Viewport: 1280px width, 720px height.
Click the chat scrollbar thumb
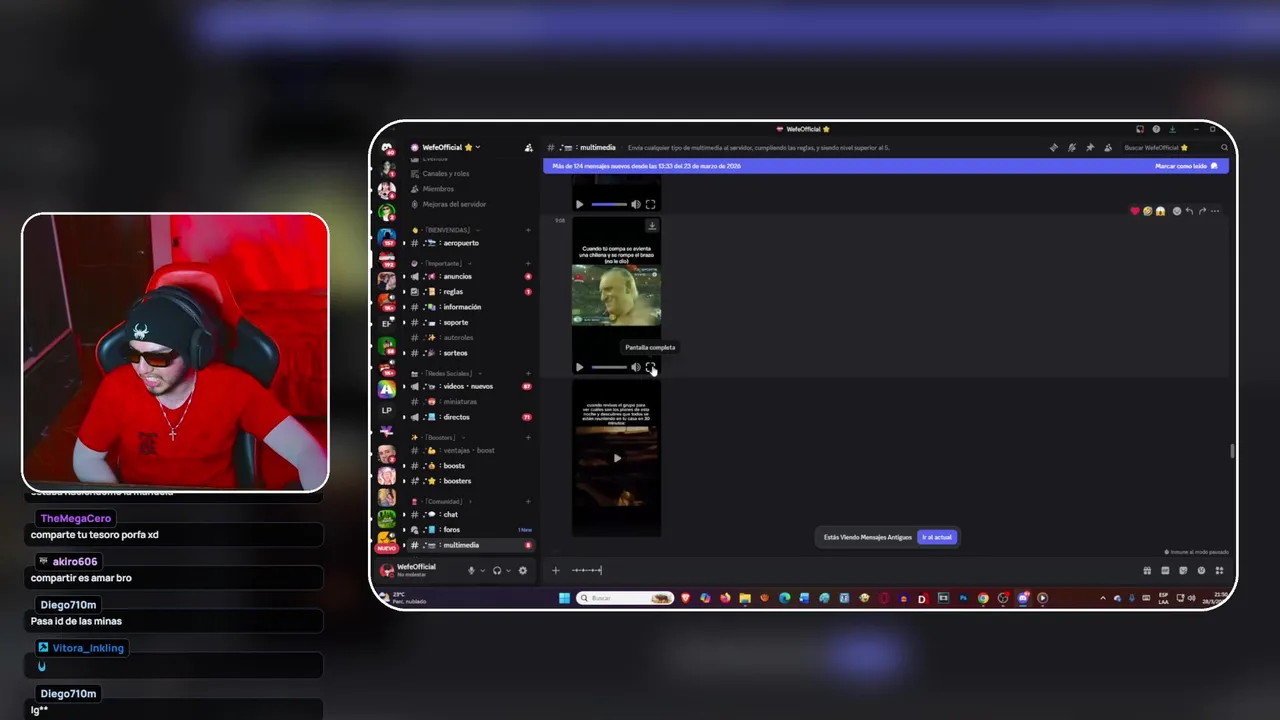(1232, 451)
